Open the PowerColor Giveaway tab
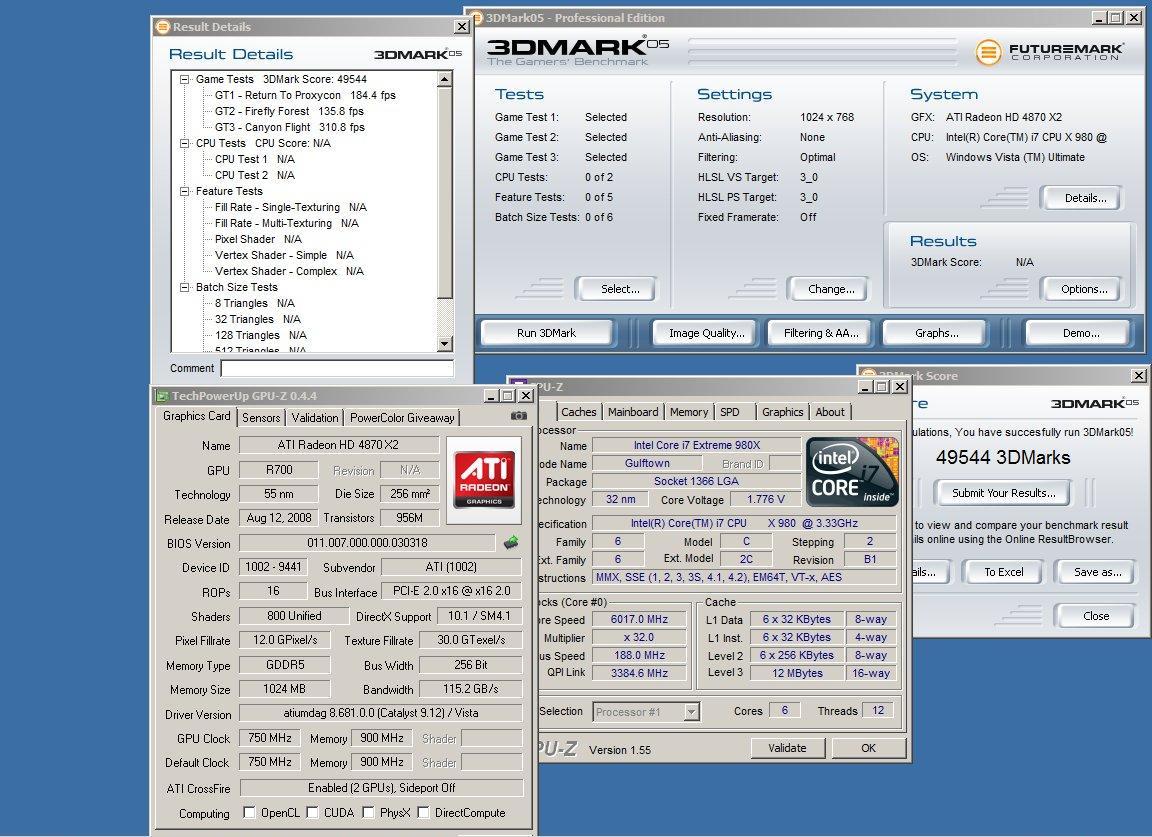 [402, 417]
